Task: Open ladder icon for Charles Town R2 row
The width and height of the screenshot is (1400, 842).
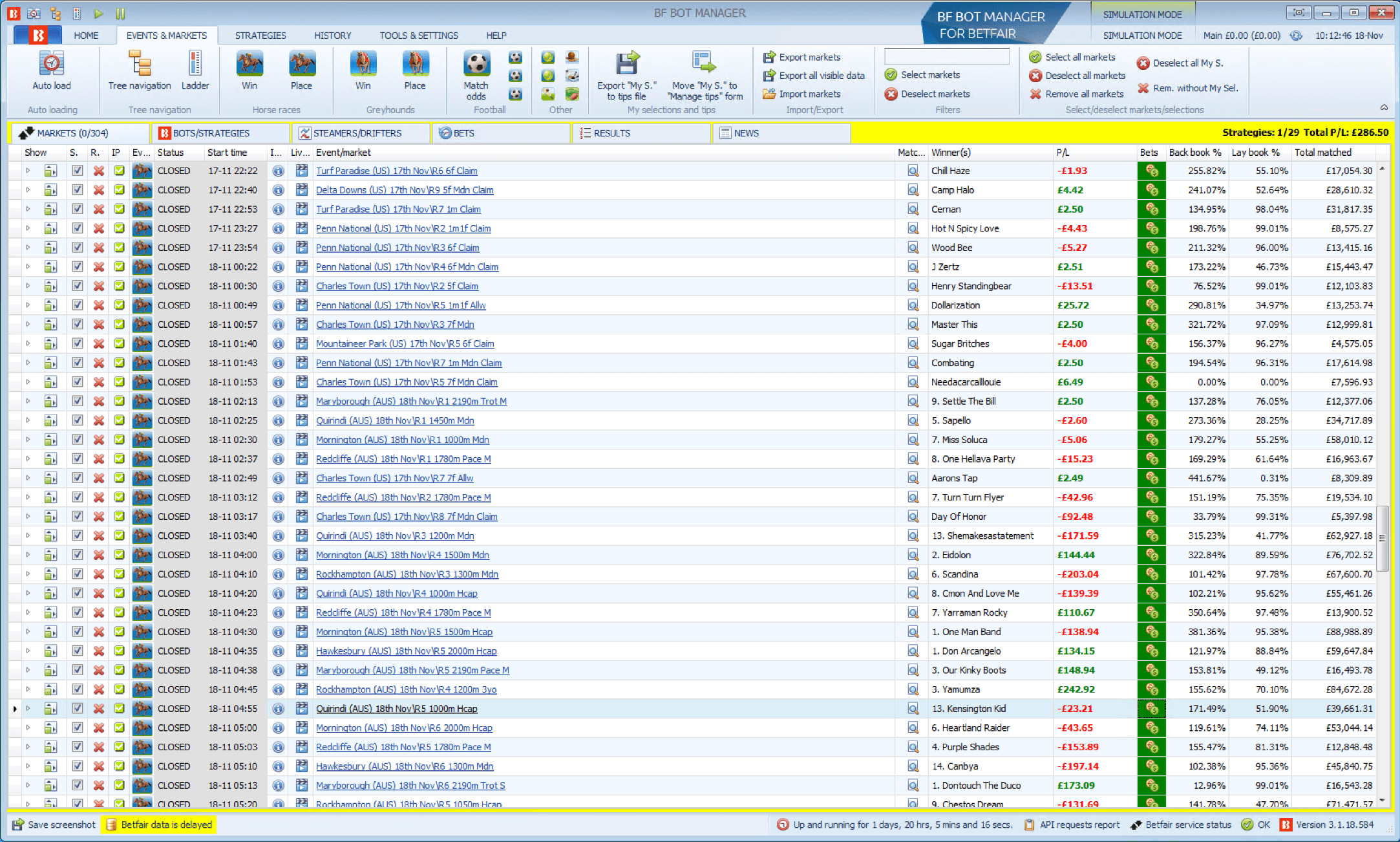Action: click(50, 286)
